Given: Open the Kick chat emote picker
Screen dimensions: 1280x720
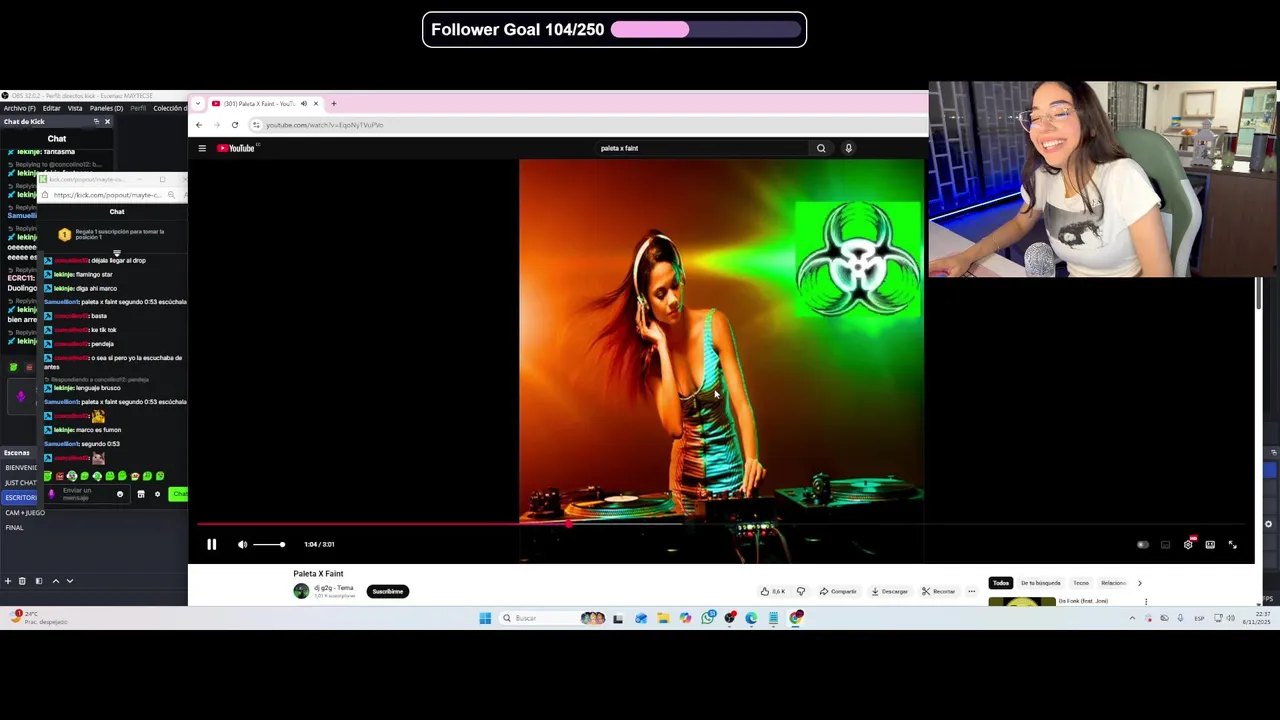Looking at the screenshot, I should 120,494.
